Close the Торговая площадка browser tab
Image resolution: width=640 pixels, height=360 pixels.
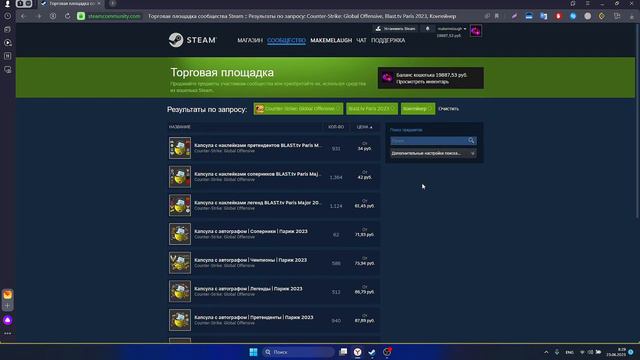click(x=99, y=4)
